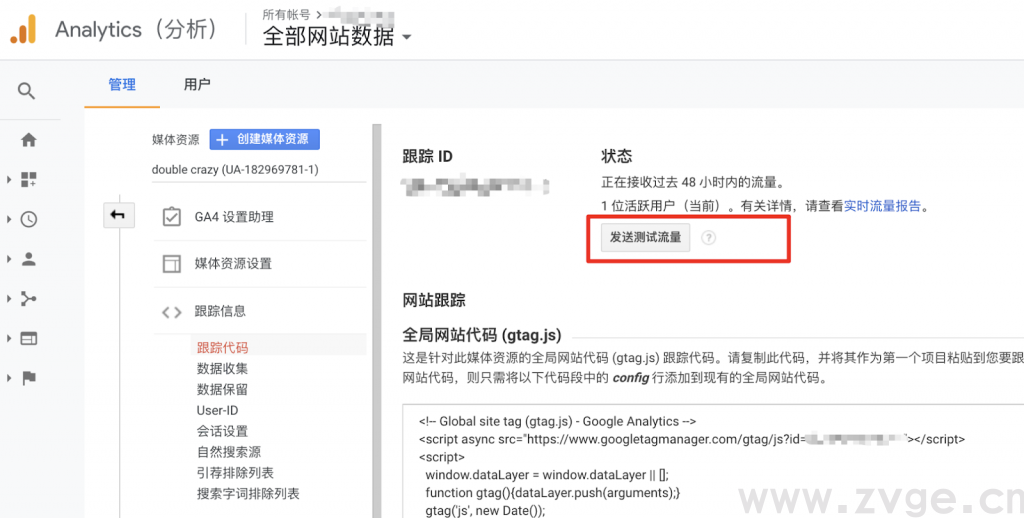Expand the Conversions section arrow
Viewport: 1024px width, 518px height.
(9, 378)
